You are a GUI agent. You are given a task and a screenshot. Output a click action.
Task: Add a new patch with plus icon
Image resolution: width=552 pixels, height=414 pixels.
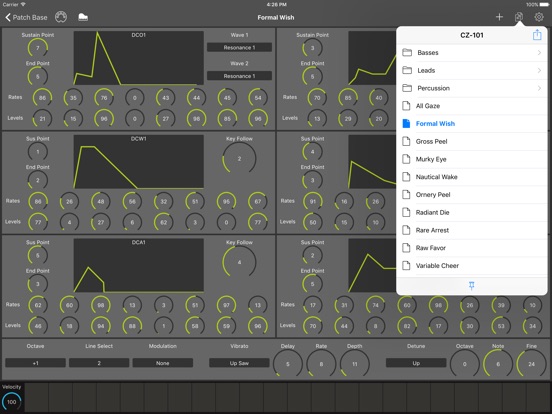[x=499, y=17]
